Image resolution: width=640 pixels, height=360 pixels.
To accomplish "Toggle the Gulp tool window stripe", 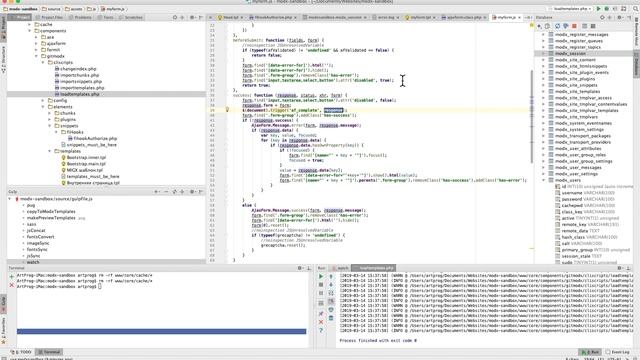I will coord(3,303).
